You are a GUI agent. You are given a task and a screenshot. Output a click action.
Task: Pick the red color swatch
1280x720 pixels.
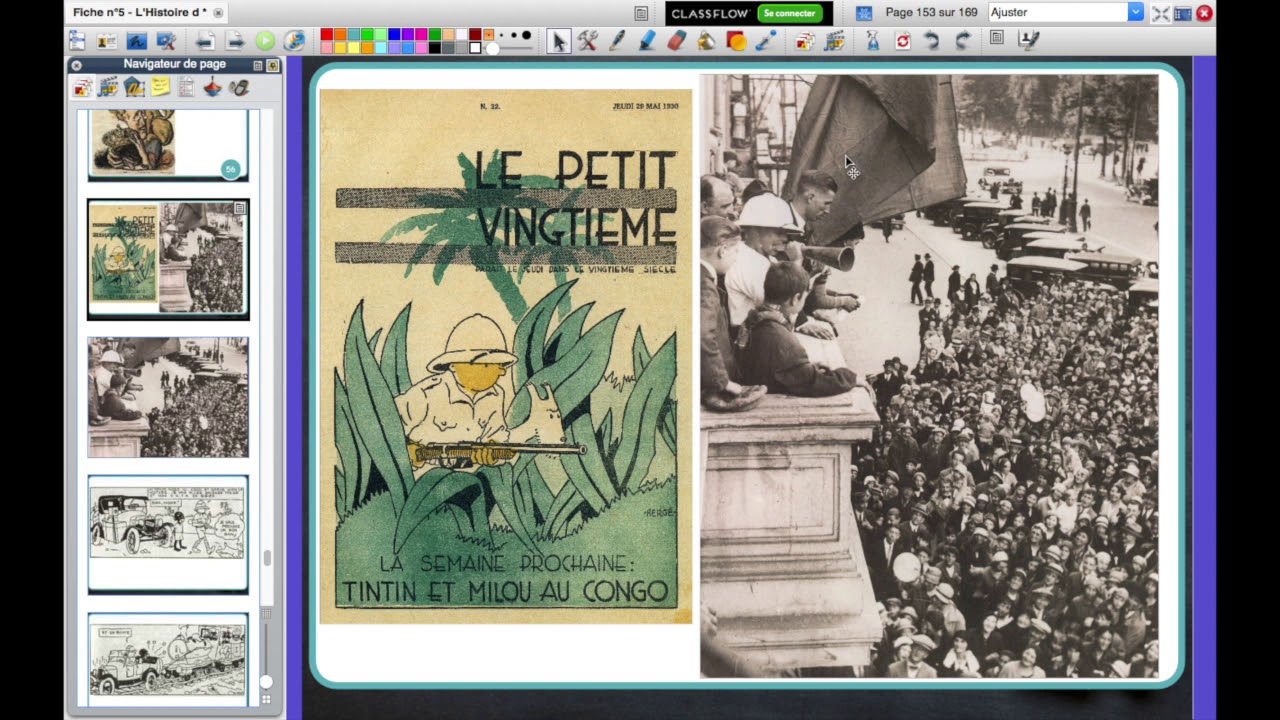327,35
